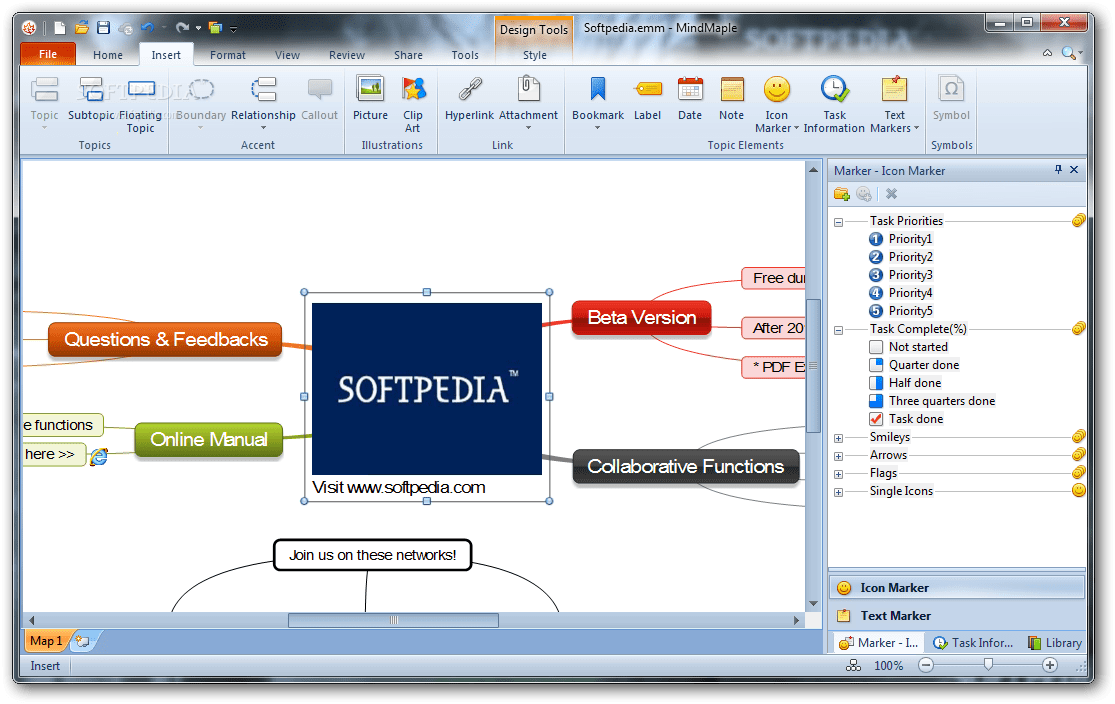Viewport: 1115px width, 704px height.
Task: Open the Icon Marker dropdown arrow
Action: 796,129
